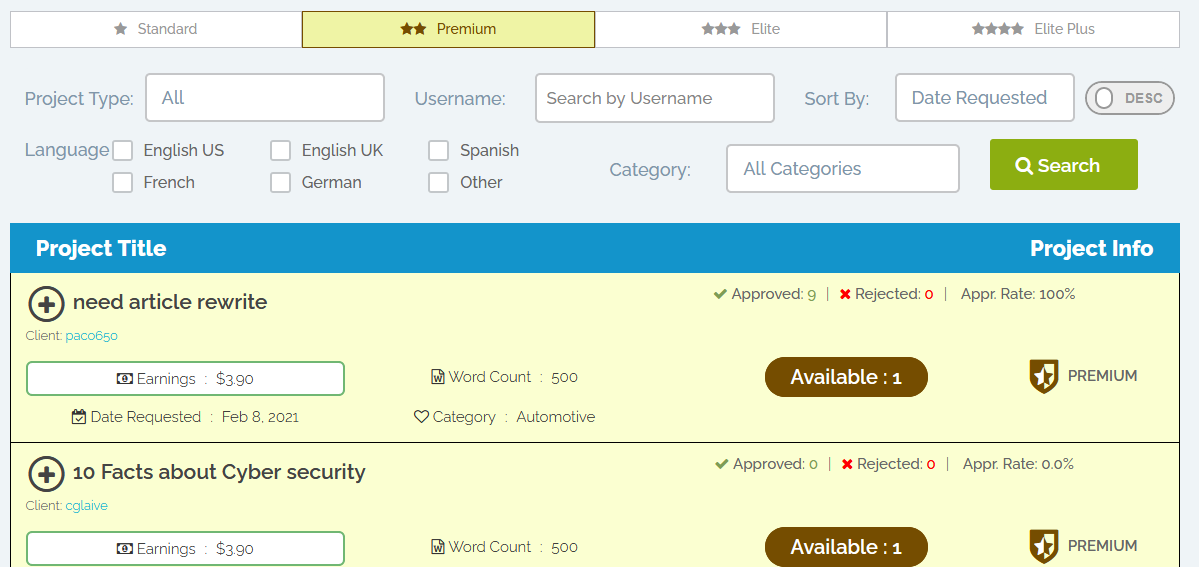Click the Premium shield icon for paco650's project

[1044, 376]
